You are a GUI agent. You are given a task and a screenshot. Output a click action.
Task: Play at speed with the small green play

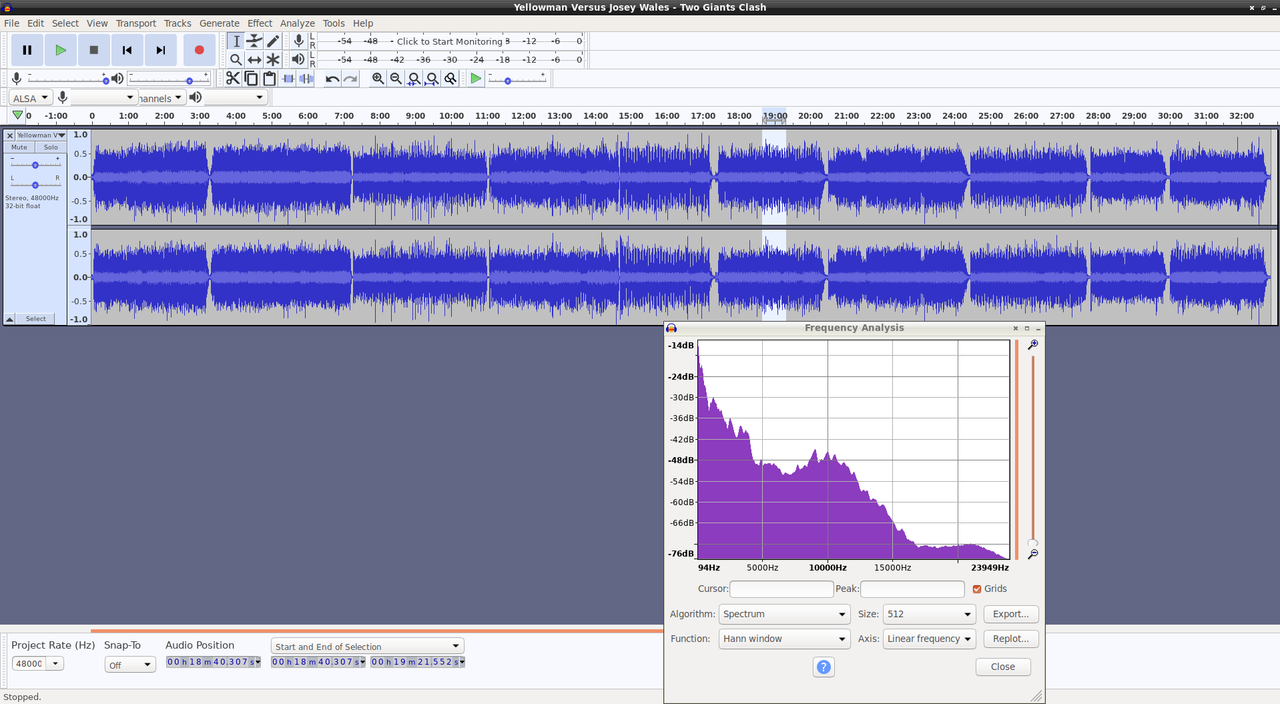point(476,79)
